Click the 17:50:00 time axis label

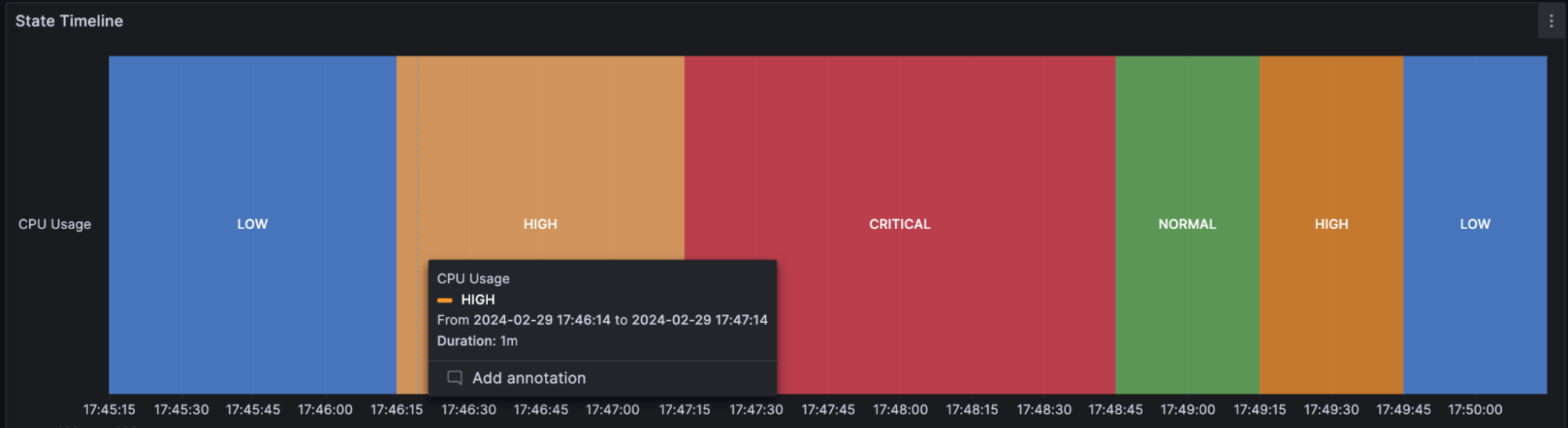(x=1475, y=409)
